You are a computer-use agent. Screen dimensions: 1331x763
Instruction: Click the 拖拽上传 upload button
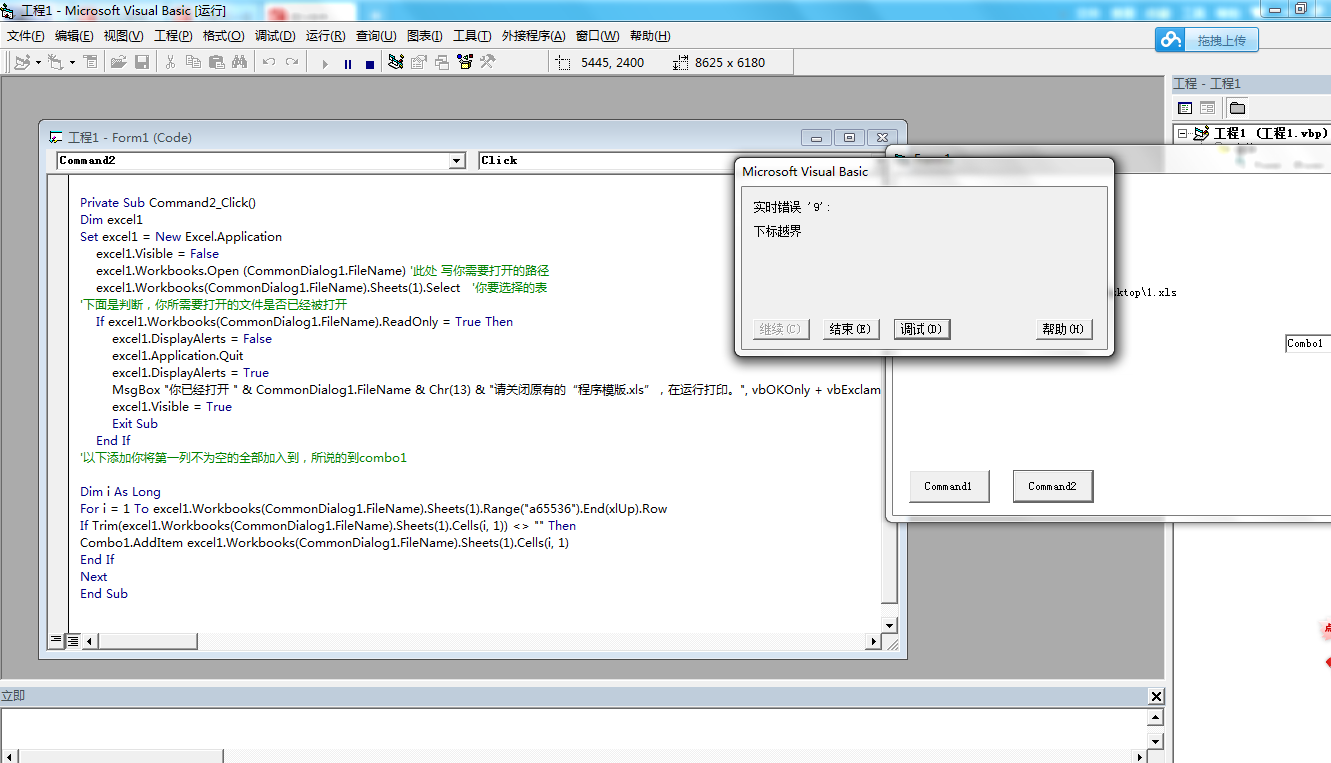1207,40
